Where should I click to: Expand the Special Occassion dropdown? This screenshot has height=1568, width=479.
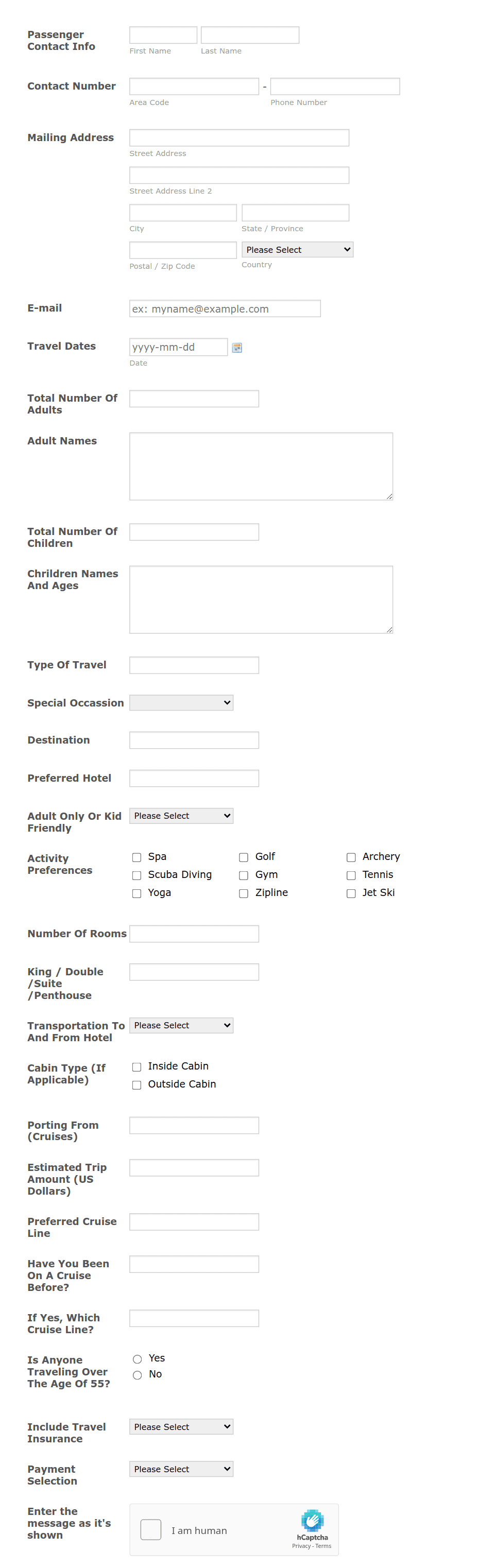coord(181,702)
